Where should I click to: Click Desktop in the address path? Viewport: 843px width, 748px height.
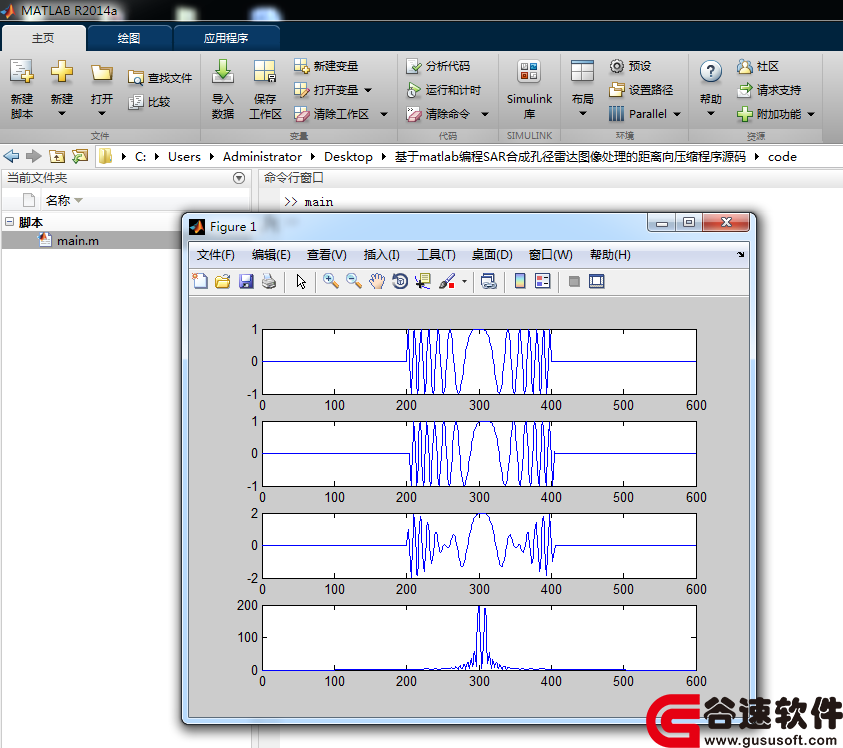(348, 156)
